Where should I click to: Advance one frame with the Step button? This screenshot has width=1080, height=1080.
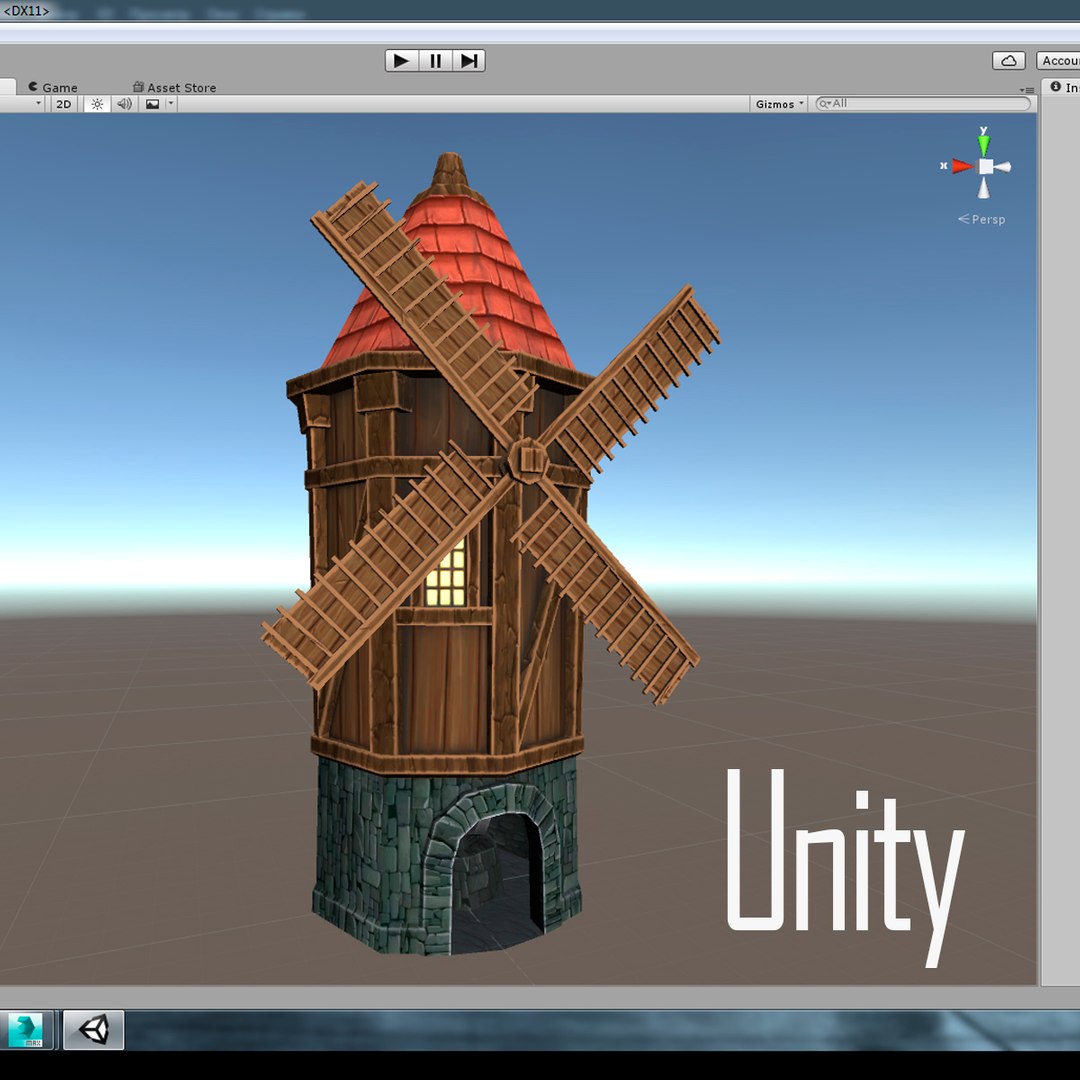click(469, 61)
